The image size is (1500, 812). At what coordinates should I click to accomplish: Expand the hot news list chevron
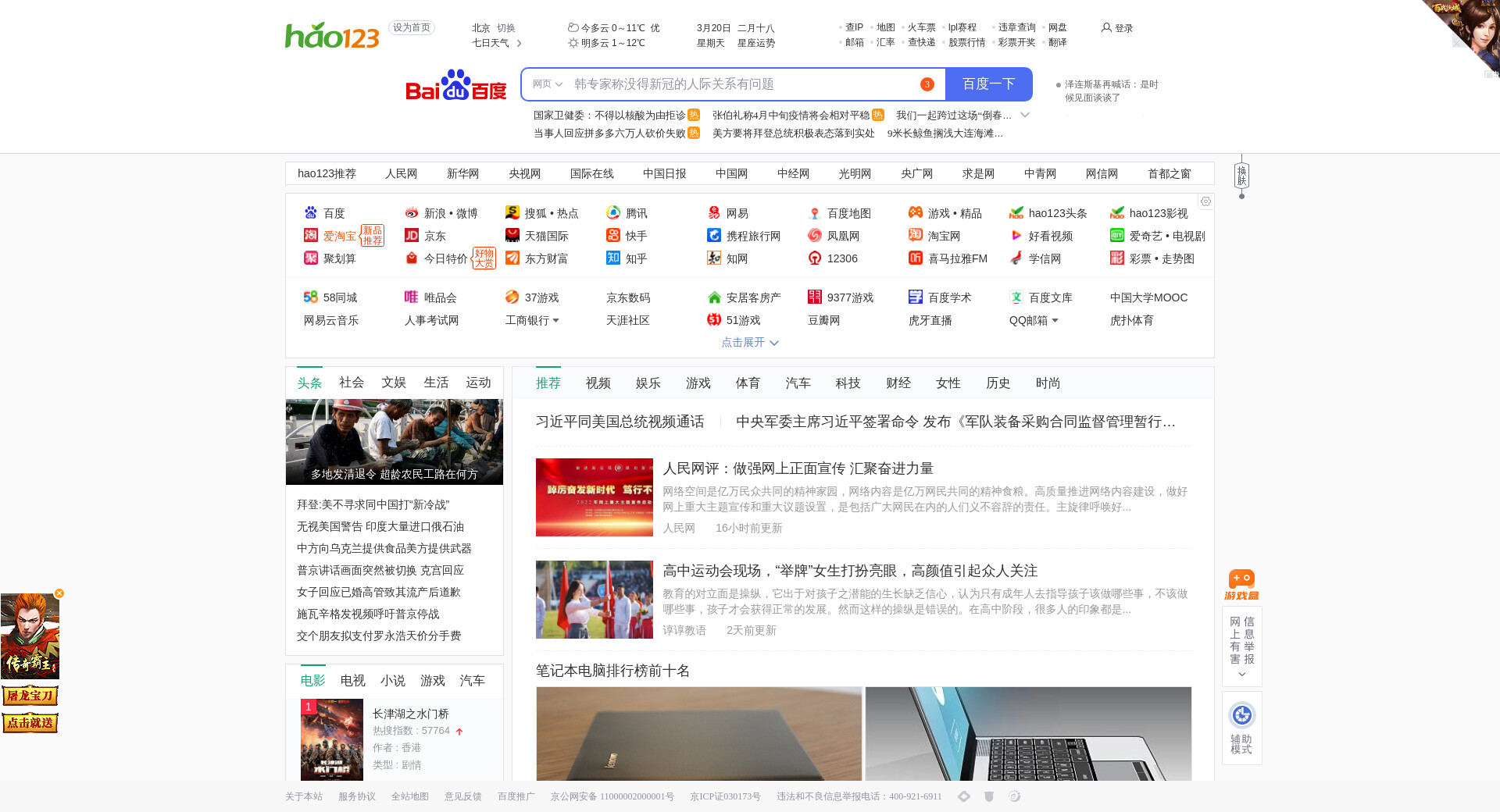click(1025, 116)
